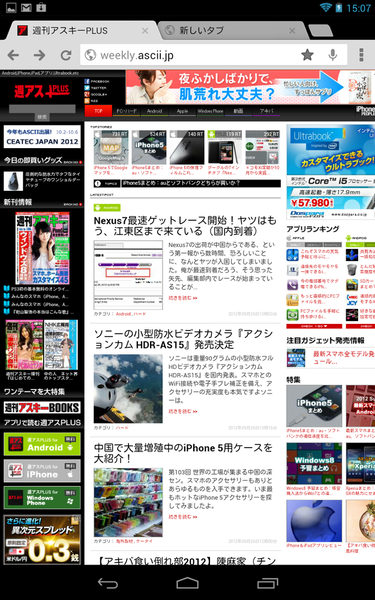Open the purple phone app icon in Apple ranking
The height and width of the screenshot is (600, 375).
click(x=293, y=285)
